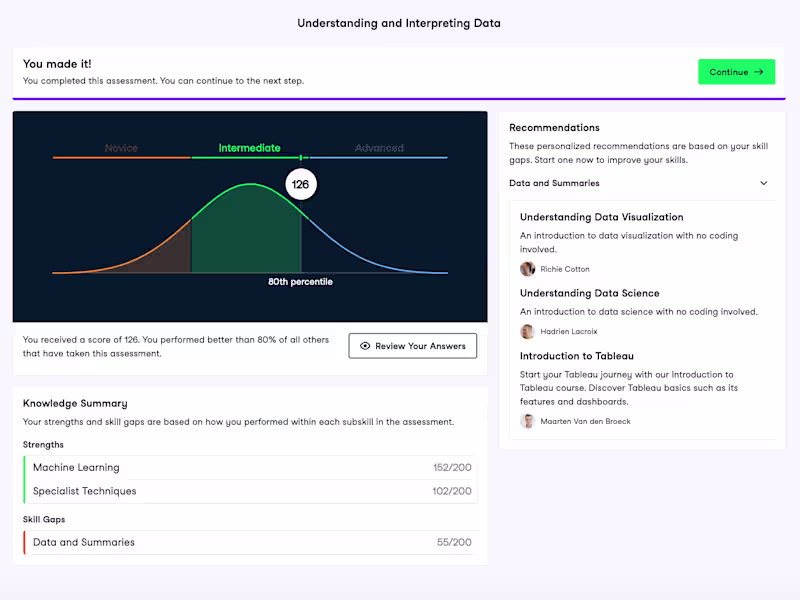The height and width of the screenshot is (600, 800).
Task: Select the Novice level label
Action: [121, 148]
